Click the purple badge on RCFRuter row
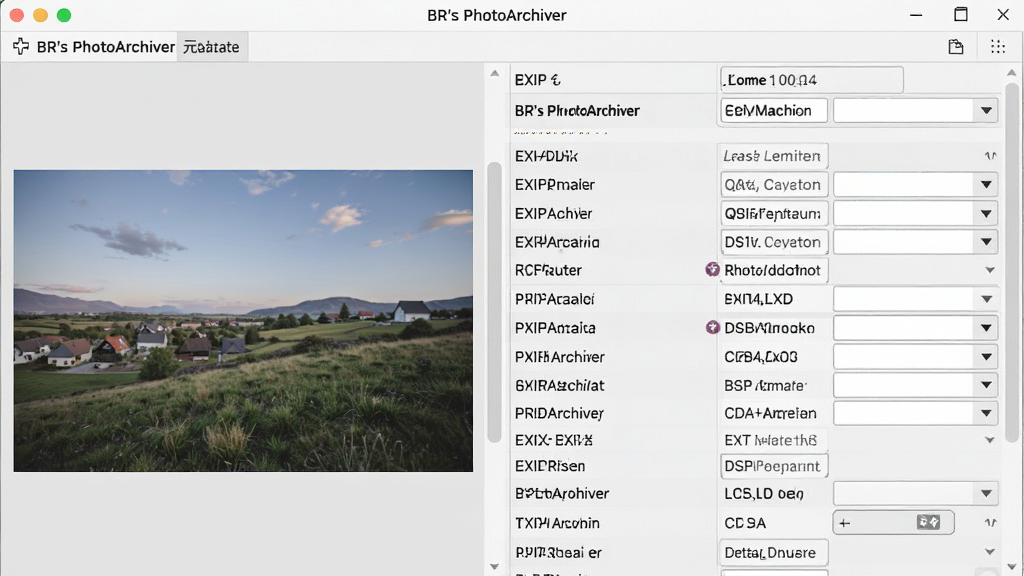Screen dimensions: 1024x576 coord(712,269)
